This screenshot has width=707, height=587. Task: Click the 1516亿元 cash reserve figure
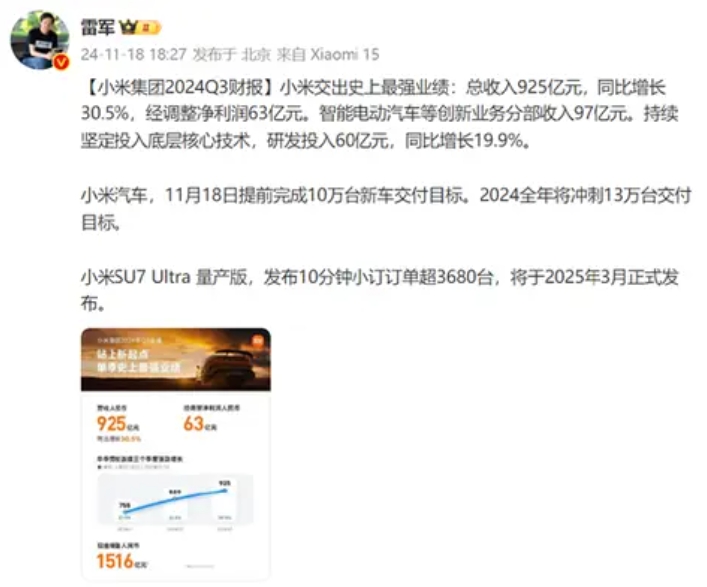[122, 562]
